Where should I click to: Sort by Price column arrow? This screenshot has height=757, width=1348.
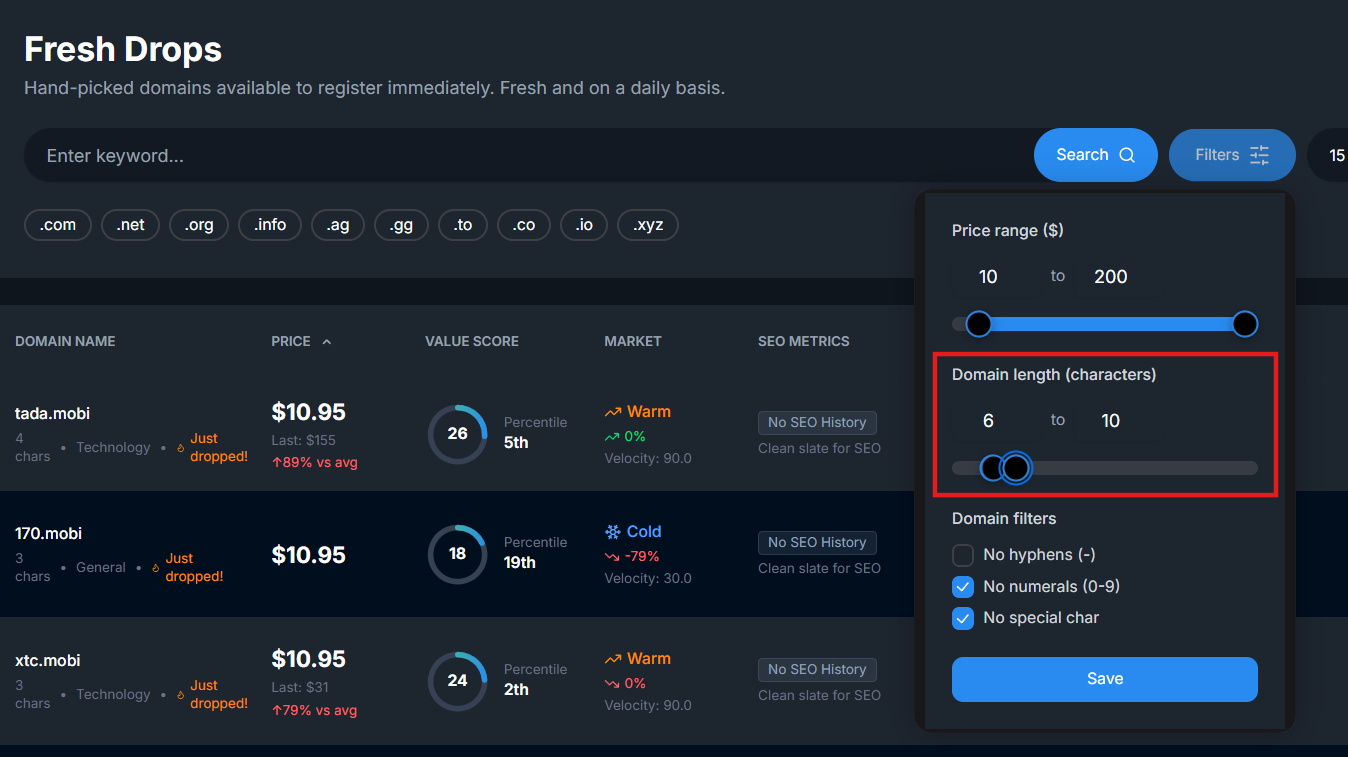click(327, 342)
